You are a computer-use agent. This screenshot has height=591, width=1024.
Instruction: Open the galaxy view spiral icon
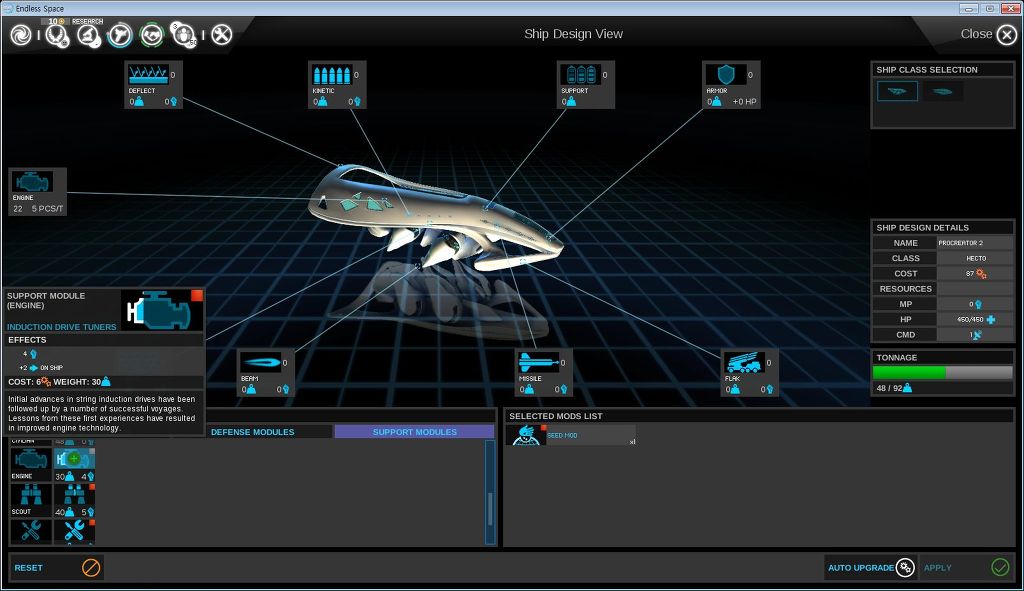coord(21,35)
